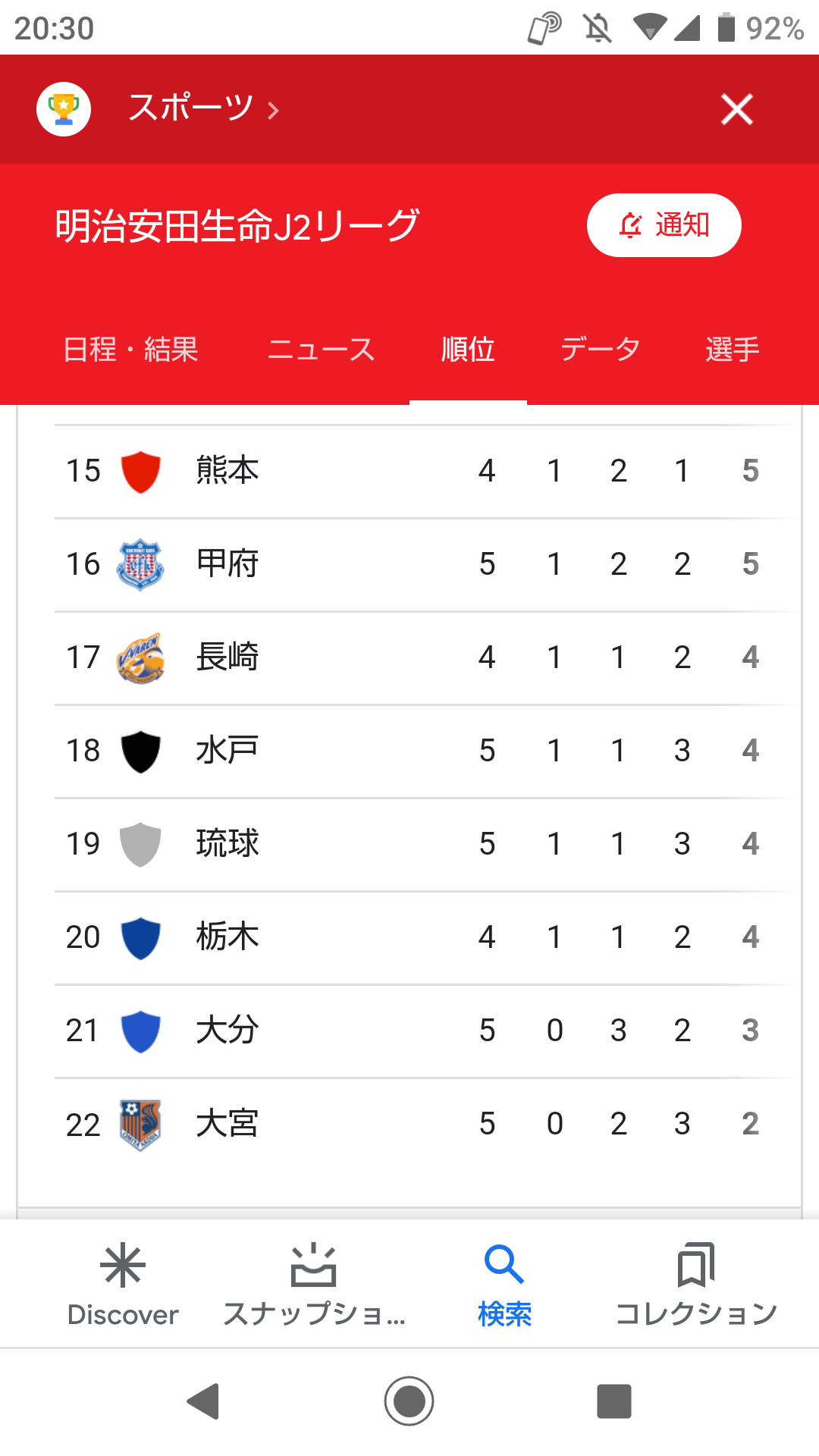Select the 順位 tab

[468, 350]
